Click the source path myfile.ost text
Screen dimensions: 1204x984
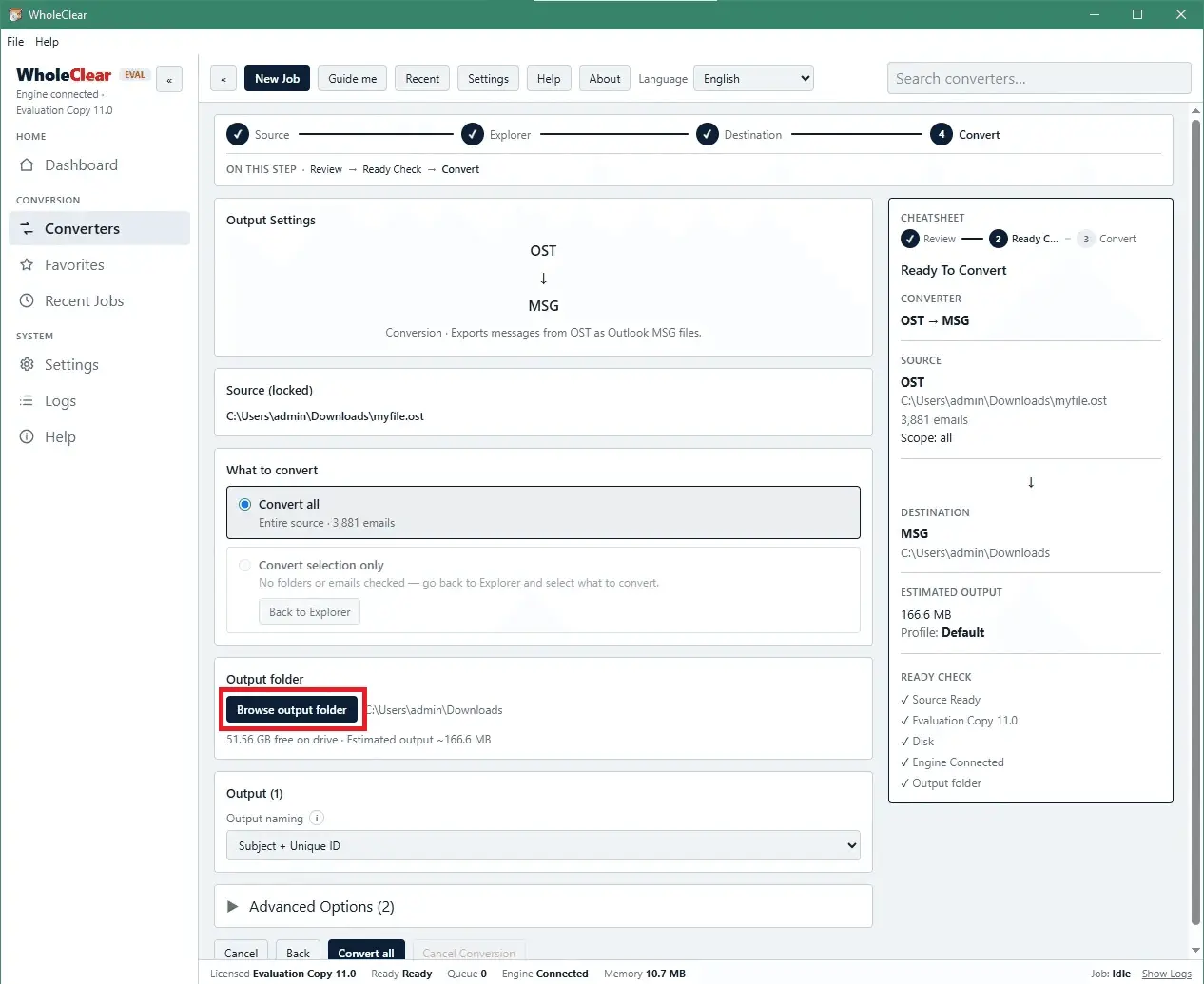click(325, 416)
